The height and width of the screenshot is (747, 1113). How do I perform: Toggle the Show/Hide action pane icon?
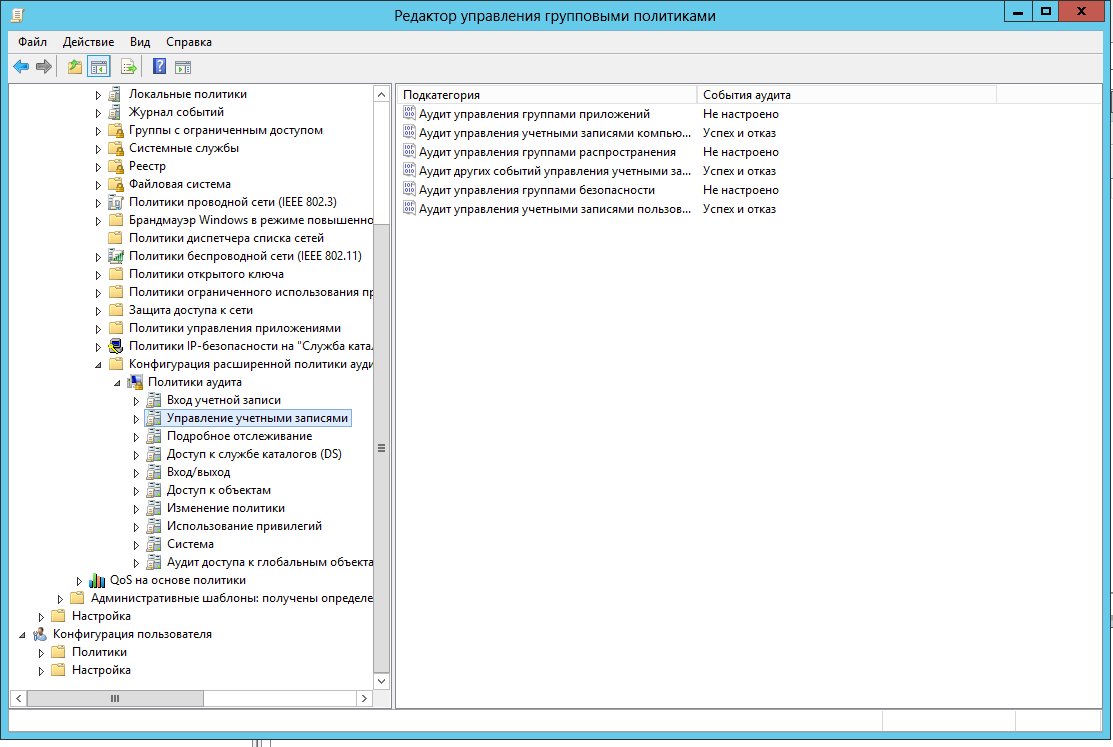click(183, 67)
